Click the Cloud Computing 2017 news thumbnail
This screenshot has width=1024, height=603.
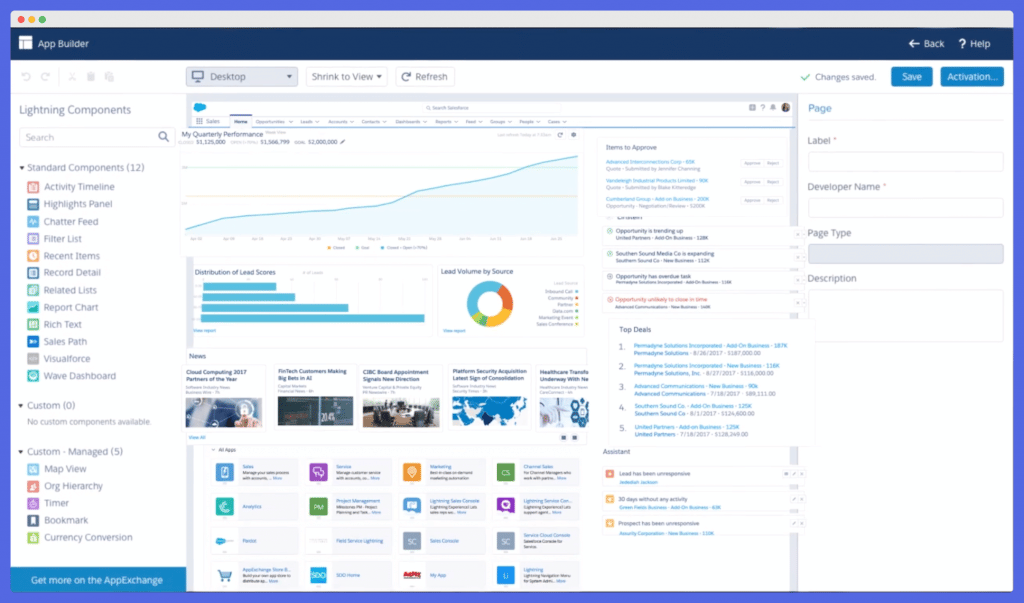(223, 412)
